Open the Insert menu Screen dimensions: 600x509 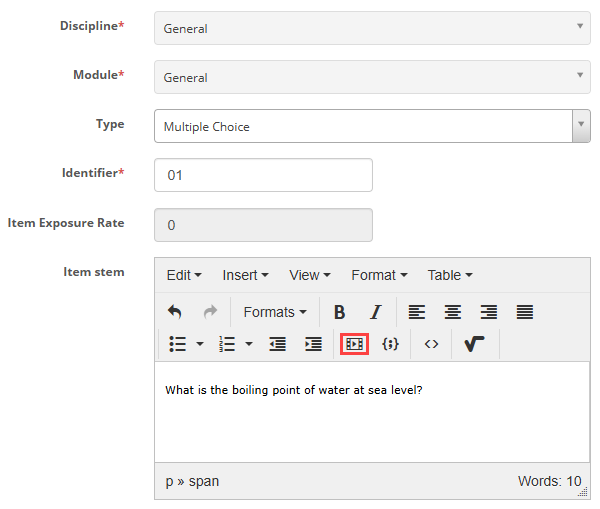tap(245, 275)
